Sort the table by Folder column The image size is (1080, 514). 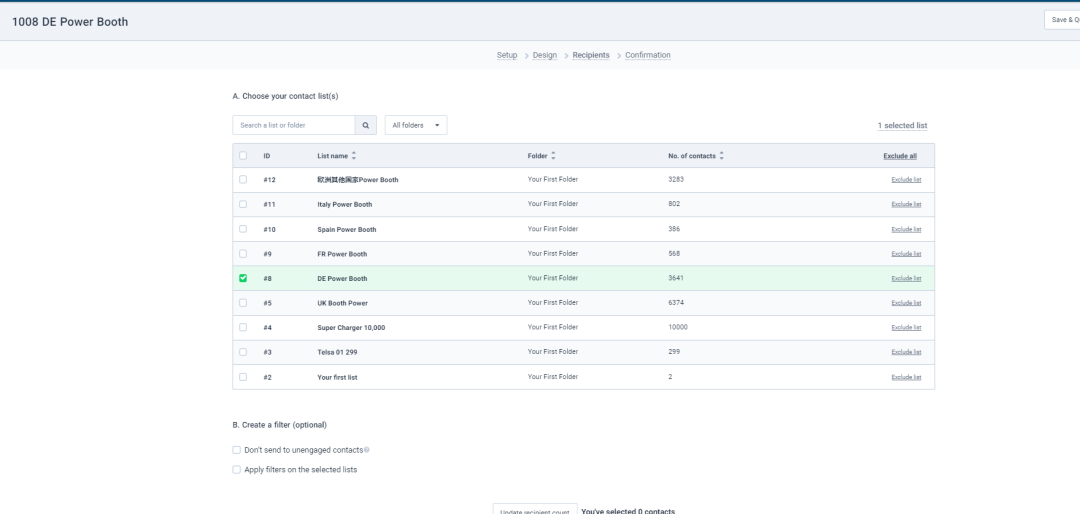pos(554,156)
